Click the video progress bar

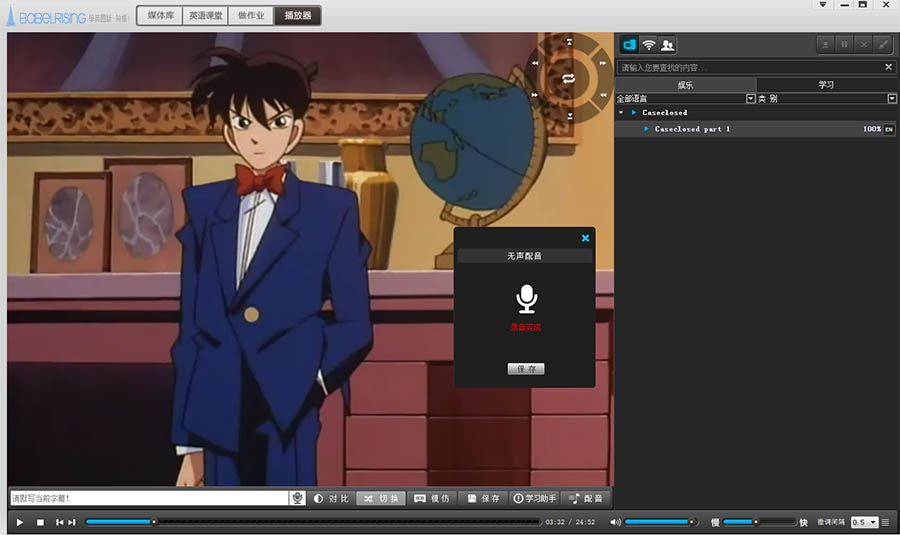point(313,522)
